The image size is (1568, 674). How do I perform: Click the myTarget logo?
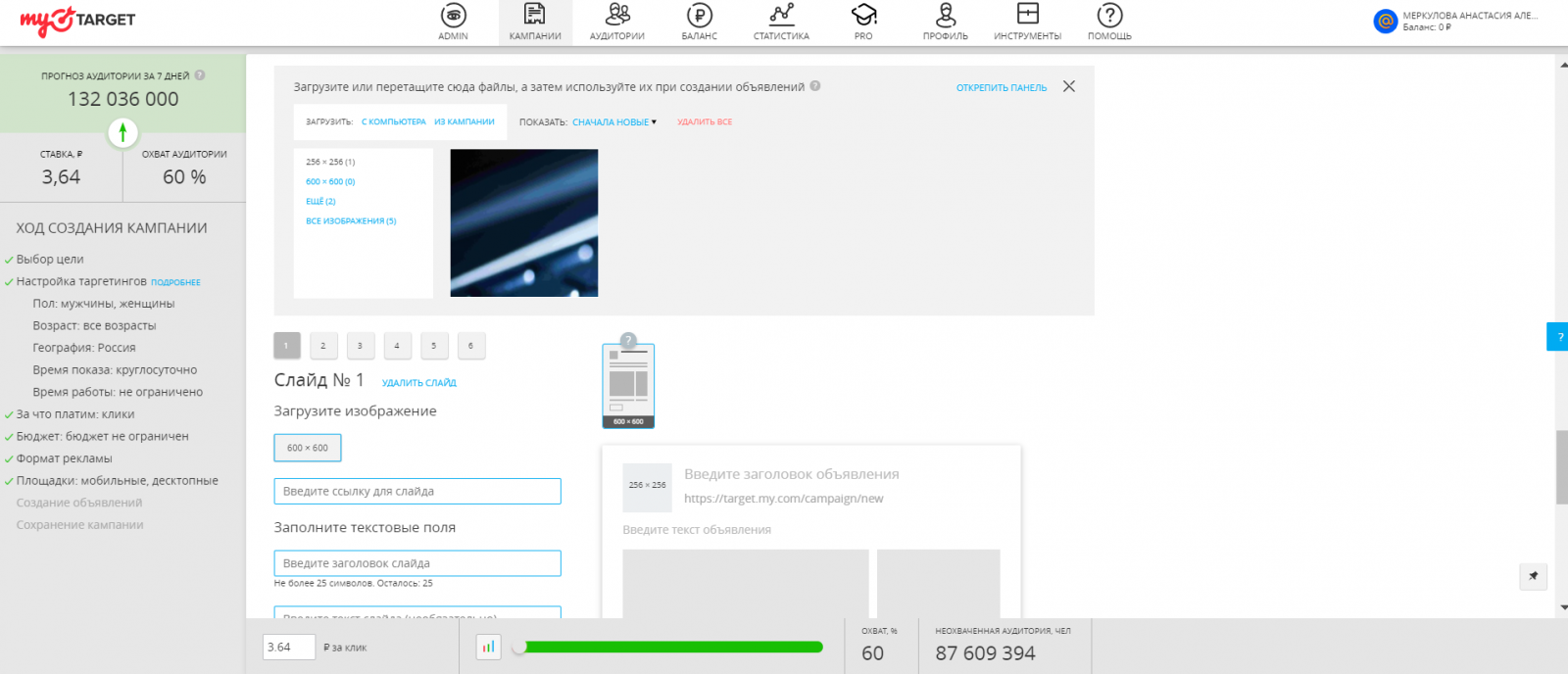coord(77,21)
